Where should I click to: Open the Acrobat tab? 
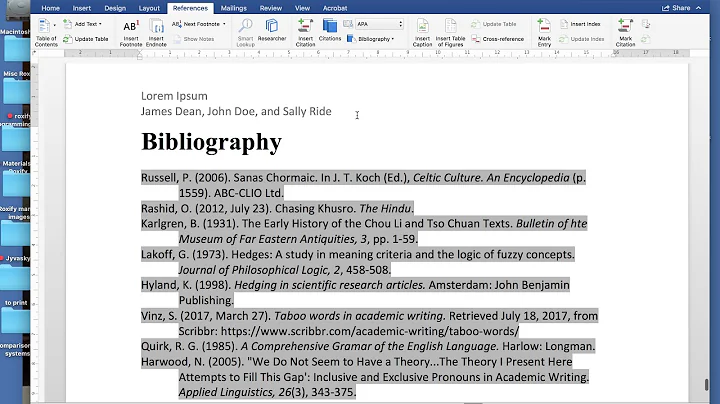[335, 8]
